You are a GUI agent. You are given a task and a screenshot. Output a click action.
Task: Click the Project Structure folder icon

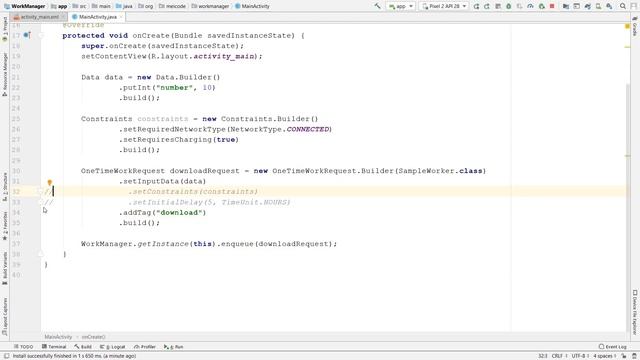(x=566, y=7)
